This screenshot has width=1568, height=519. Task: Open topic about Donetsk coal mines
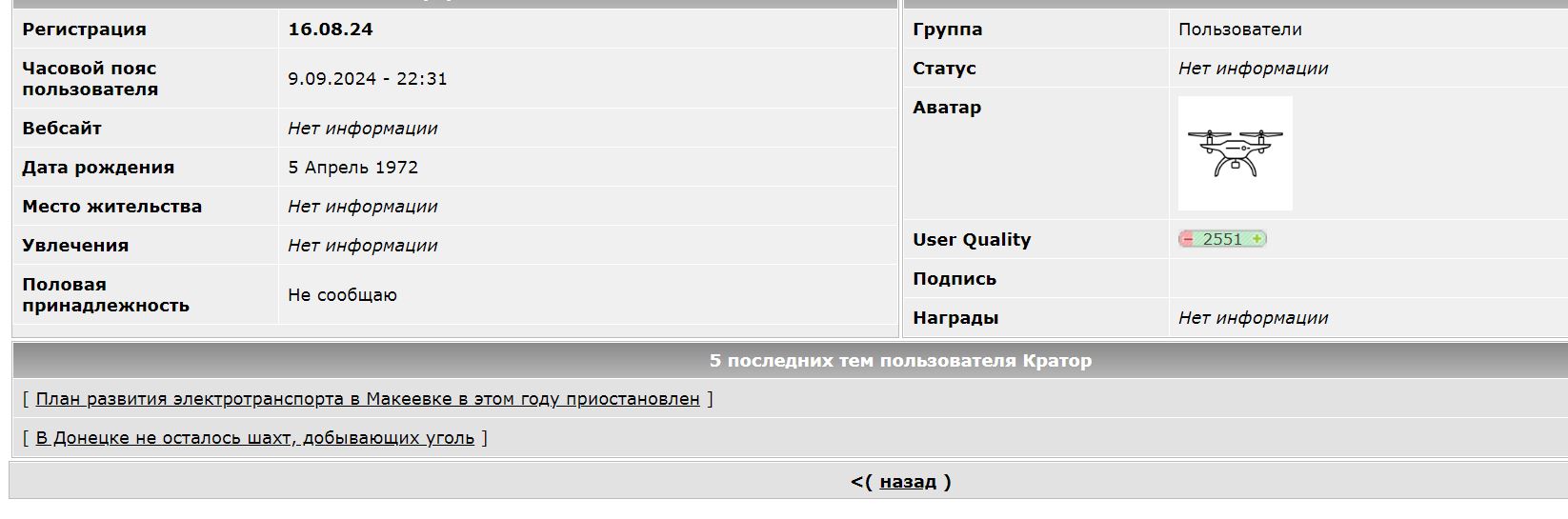point(254,438)
